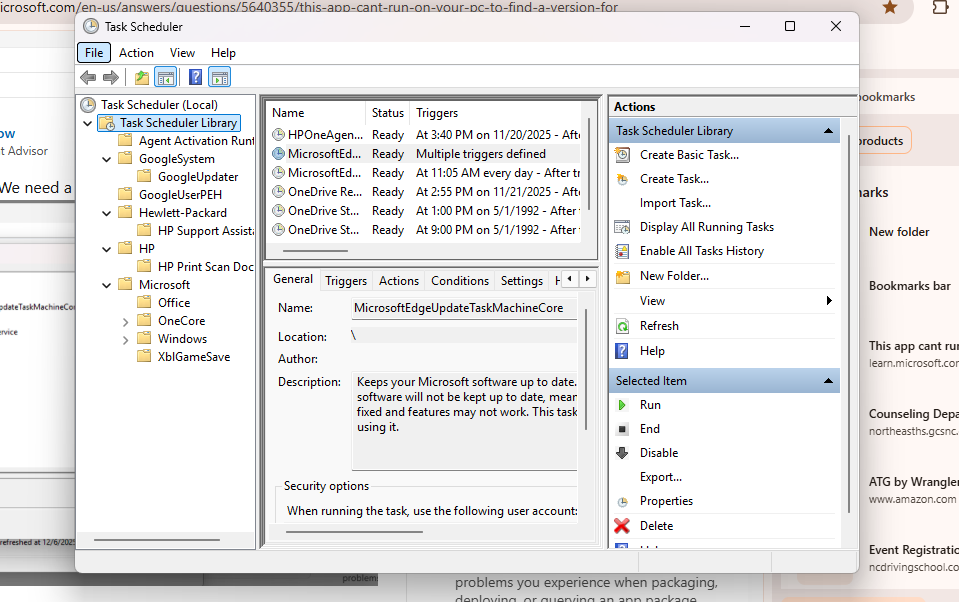Click Display All Running Tasks icon
The height and width of the screenshot is (602, 959).
point(622,227)
